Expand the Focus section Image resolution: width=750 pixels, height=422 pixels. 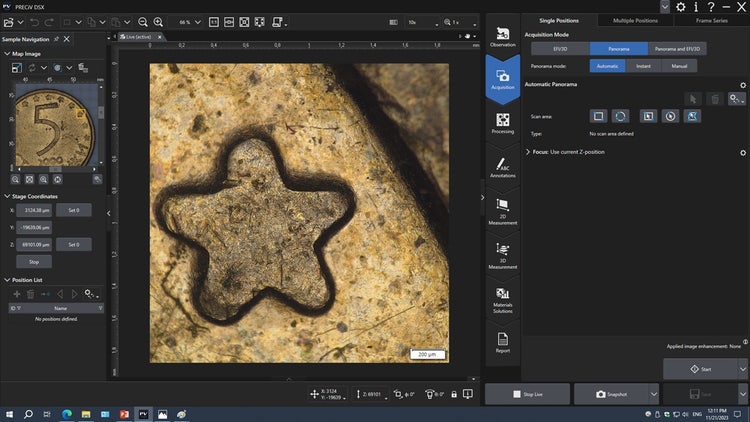(528, 152)
